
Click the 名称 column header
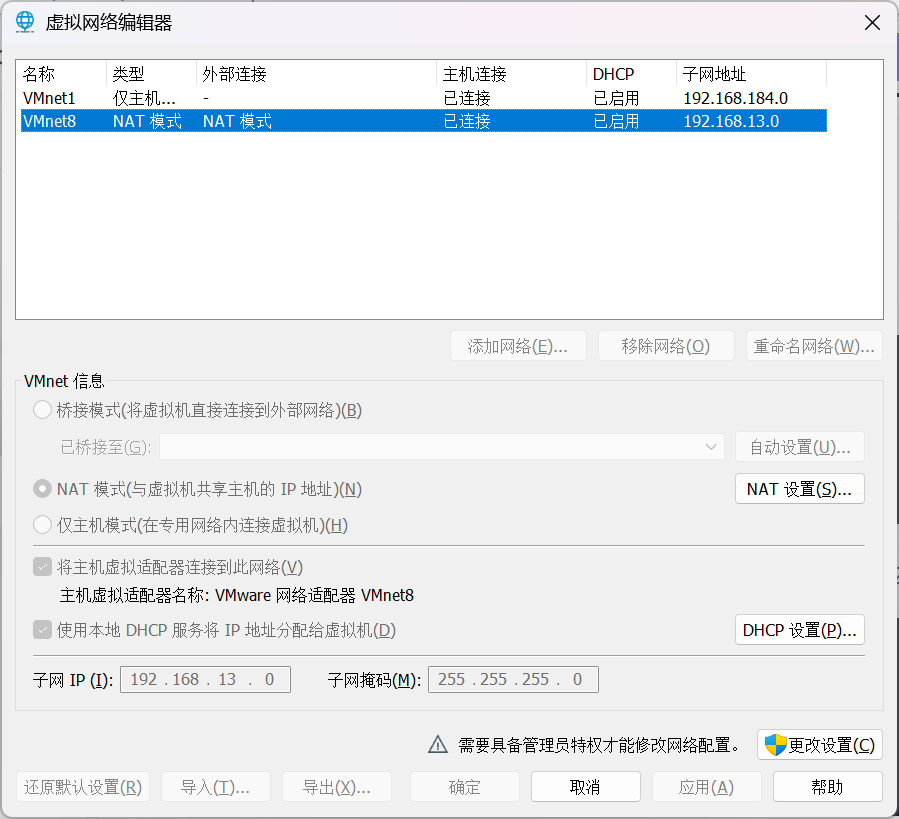point(62,74)
